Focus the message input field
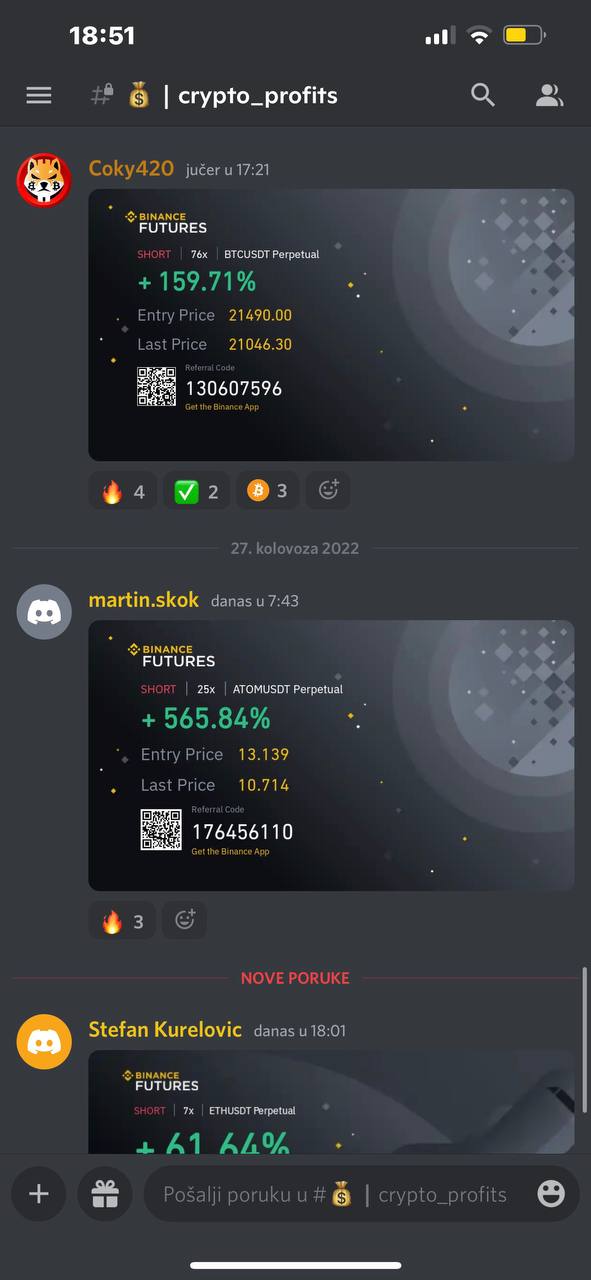 344,1194
